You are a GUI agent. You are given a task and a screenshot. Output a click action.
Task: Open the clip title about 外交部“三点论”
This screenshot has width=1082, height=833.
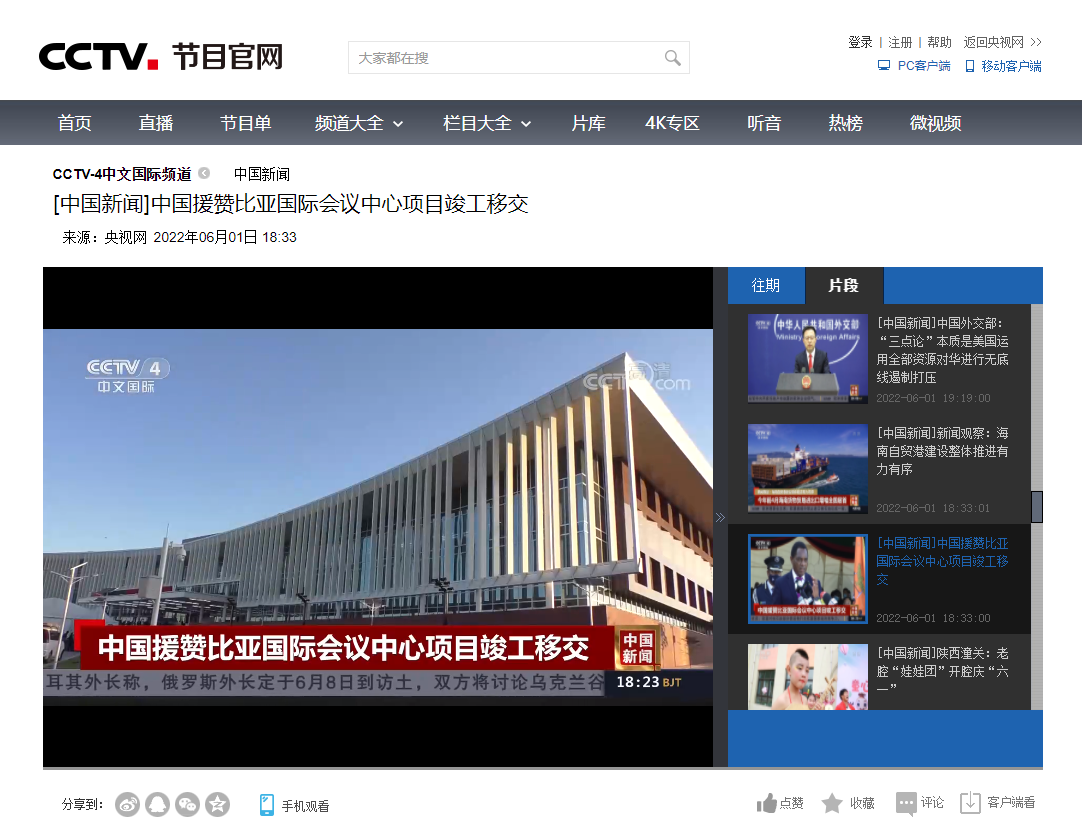(x=943, y=350)
